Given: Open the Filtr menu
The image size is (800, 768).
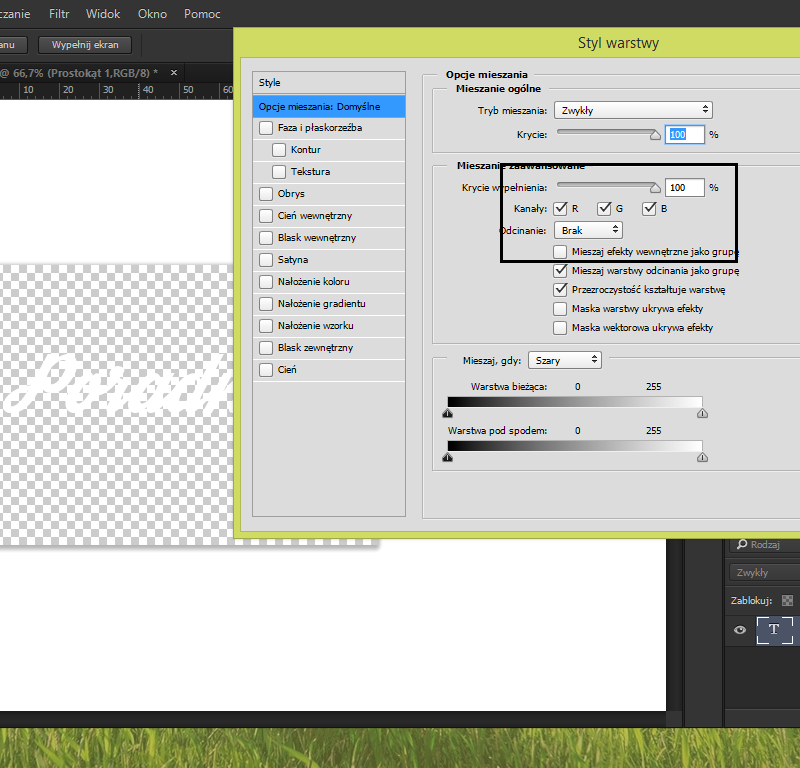Looking at the screenshot, I should (59, 14).
